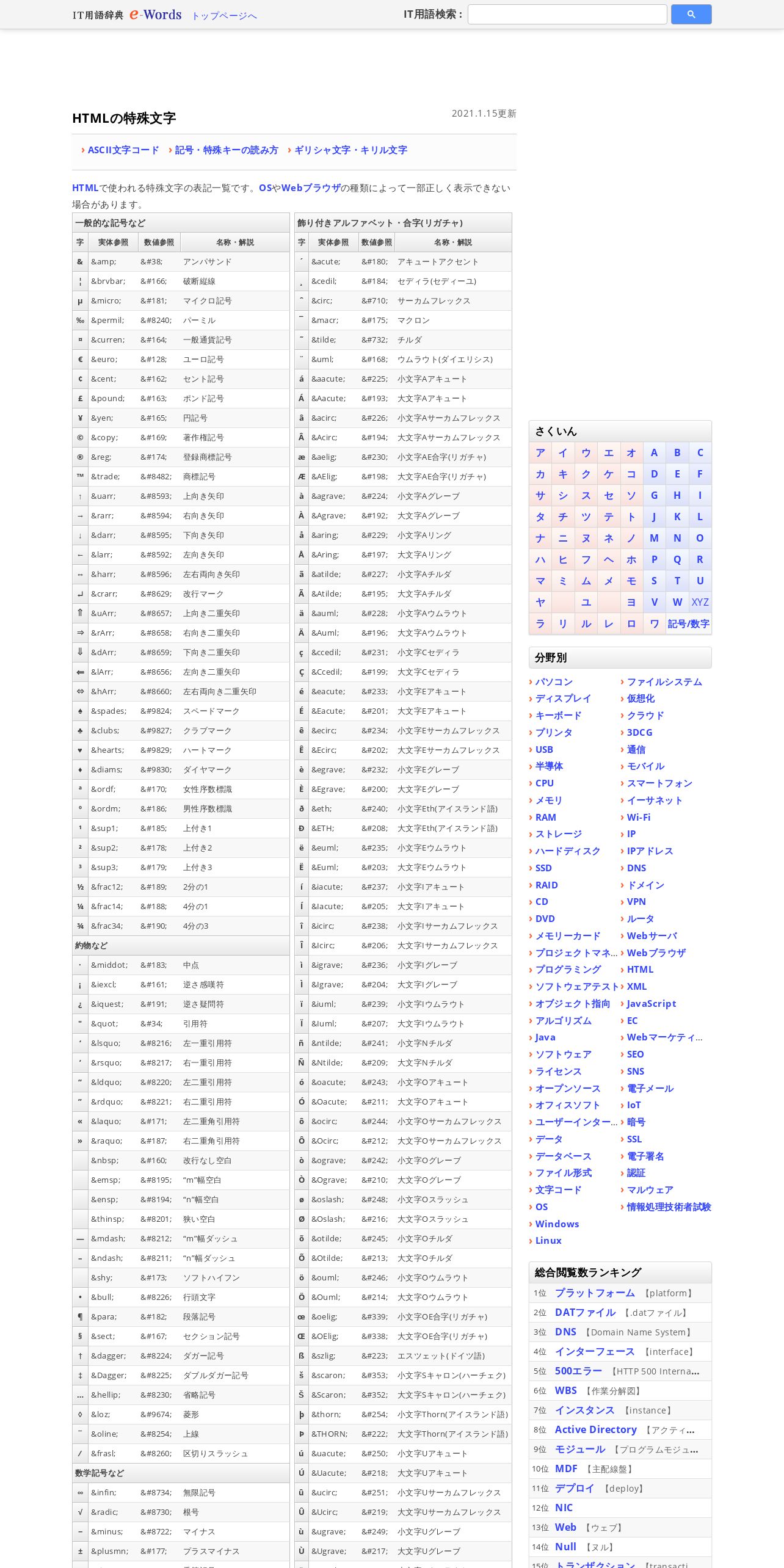
Task: Select index letter サ
Action: [540, 495]
